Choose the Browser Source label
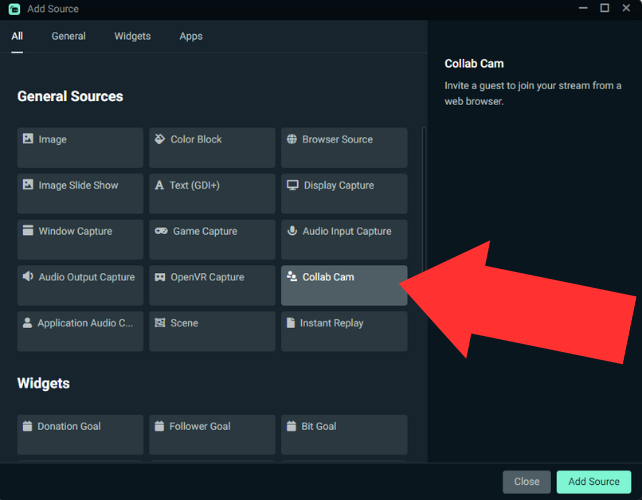The width and height of the screenshot is (642, 500). click(x=337, y=139)
